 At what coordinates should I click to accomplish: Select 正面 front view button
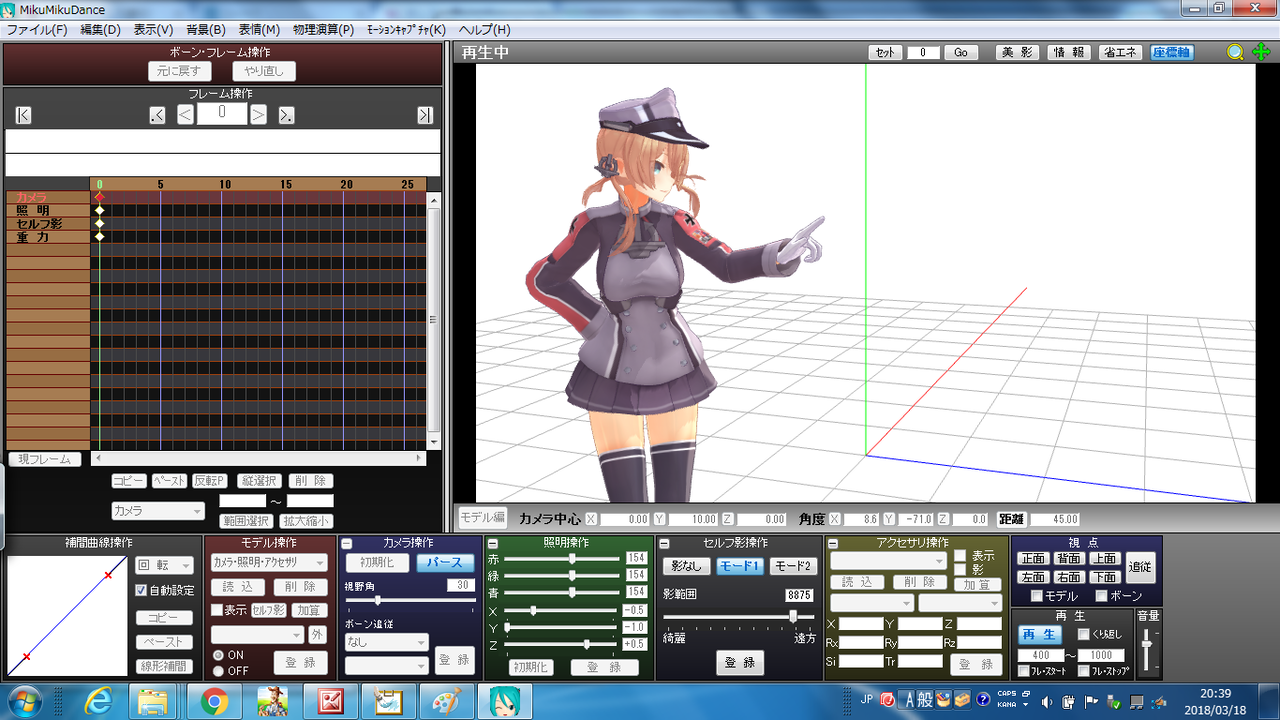pyautogui.click(x=1032, y=559)
